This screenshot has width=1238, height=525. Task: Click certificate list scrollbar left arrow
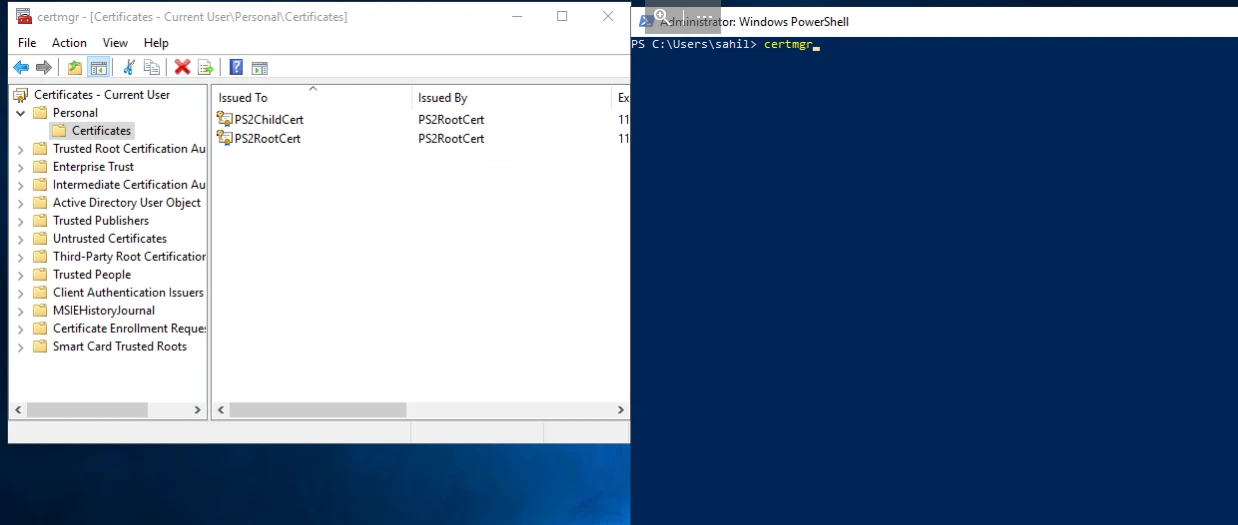click(222, 410)
